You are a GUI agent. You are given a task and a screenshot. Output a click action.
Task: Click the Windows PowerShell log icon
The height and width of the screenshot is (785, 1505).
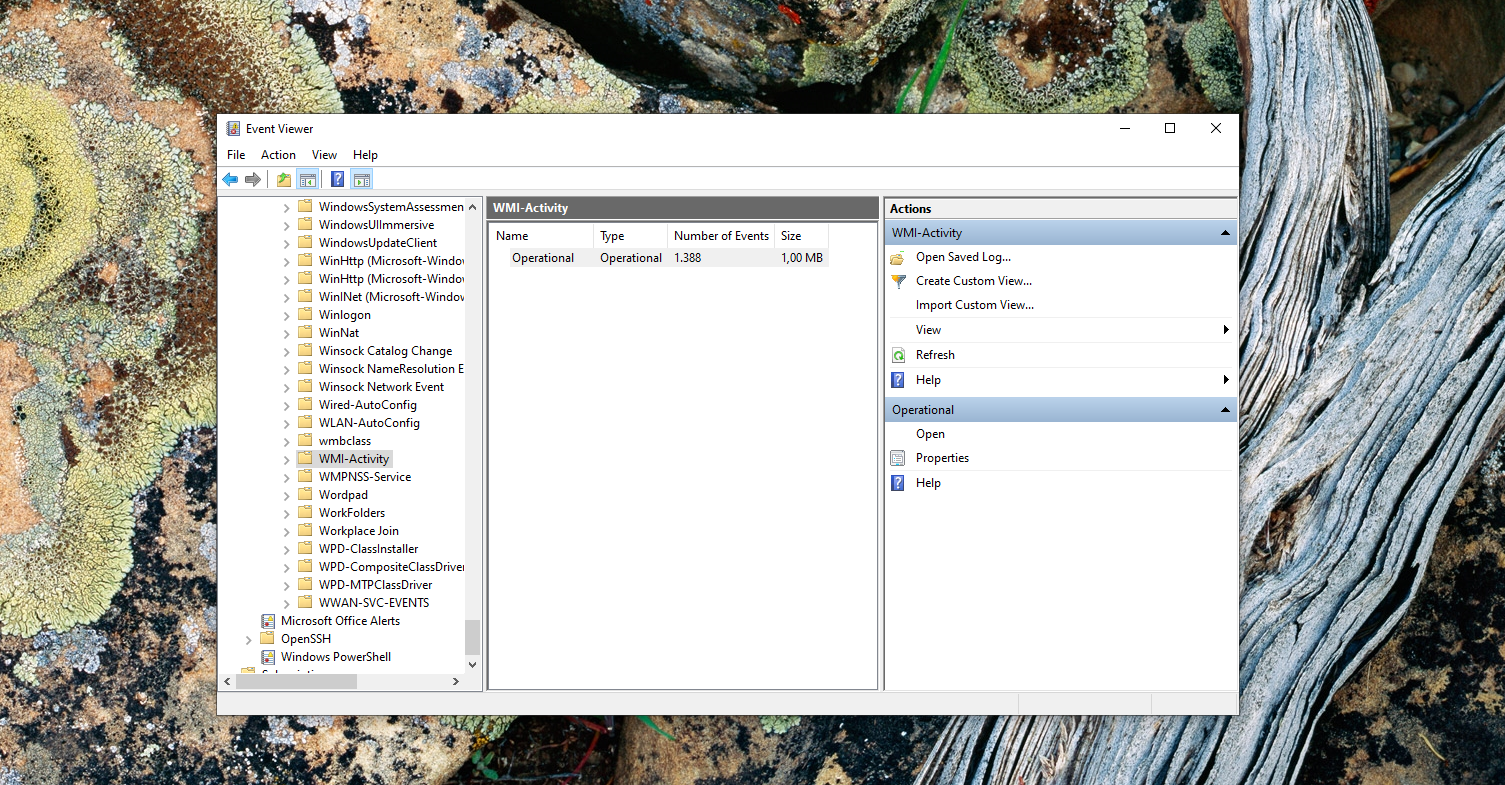[268, 657]
